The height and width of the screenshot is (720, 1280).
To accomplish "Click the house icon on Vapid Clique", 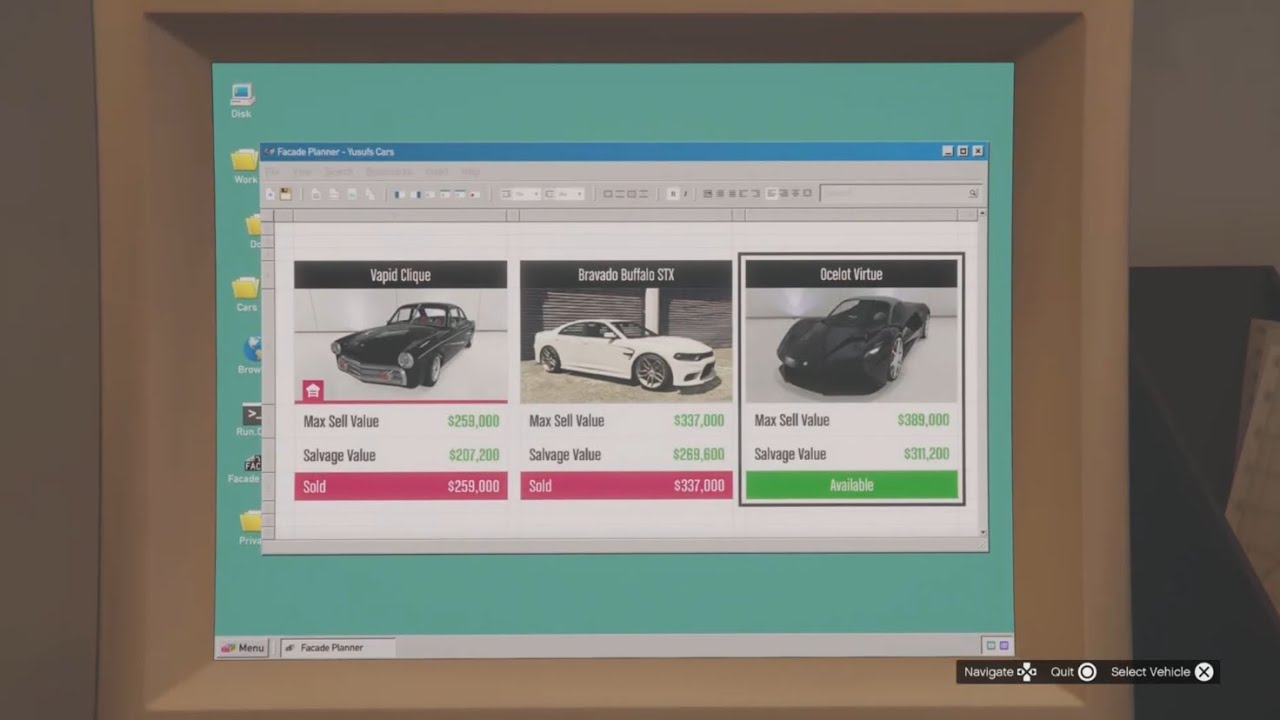I will (x=313, y=390).
